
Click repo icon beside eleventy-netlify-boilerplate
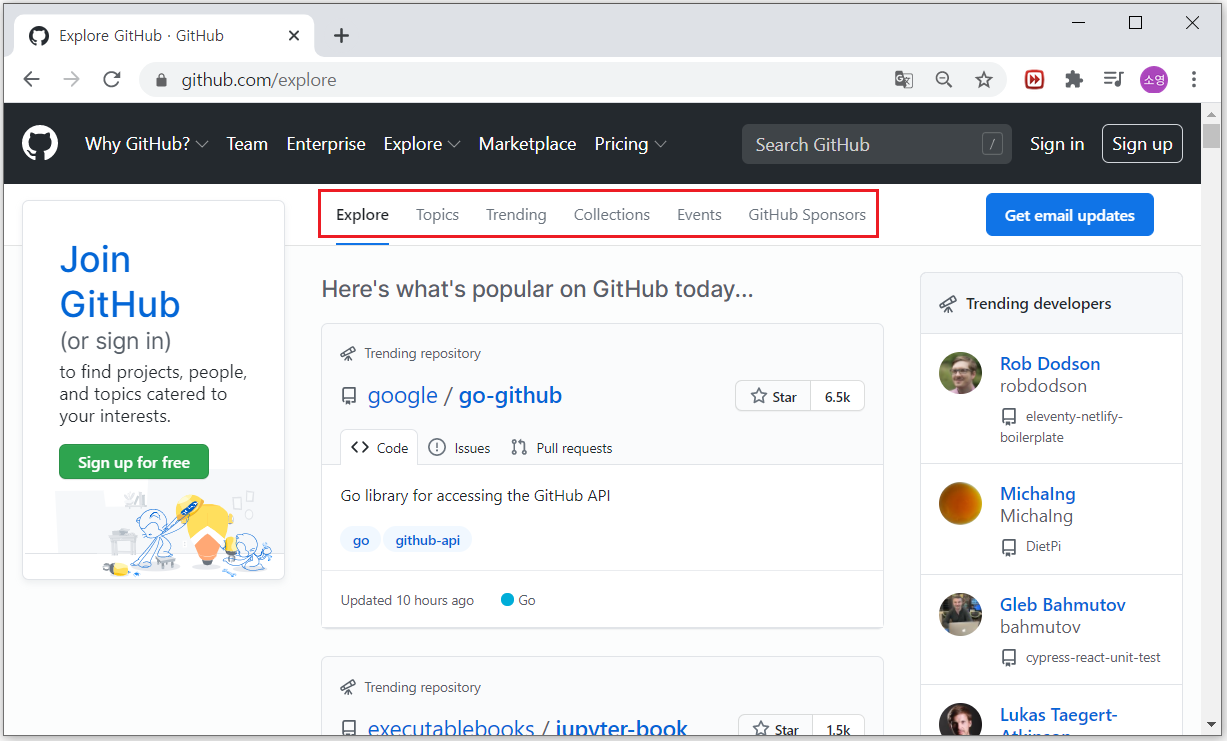pos(1009,416)
